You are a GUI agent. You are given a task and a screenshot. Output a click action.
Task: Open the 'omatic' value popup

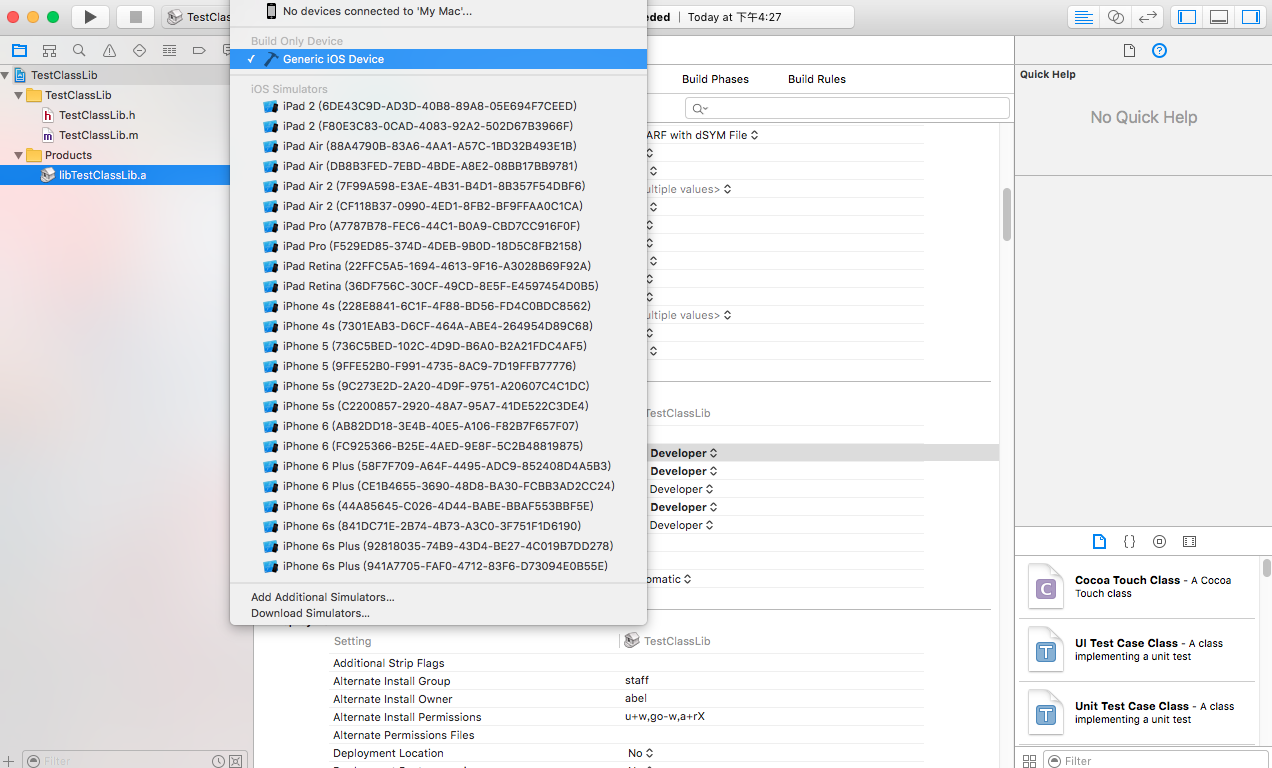pos(671,579)
